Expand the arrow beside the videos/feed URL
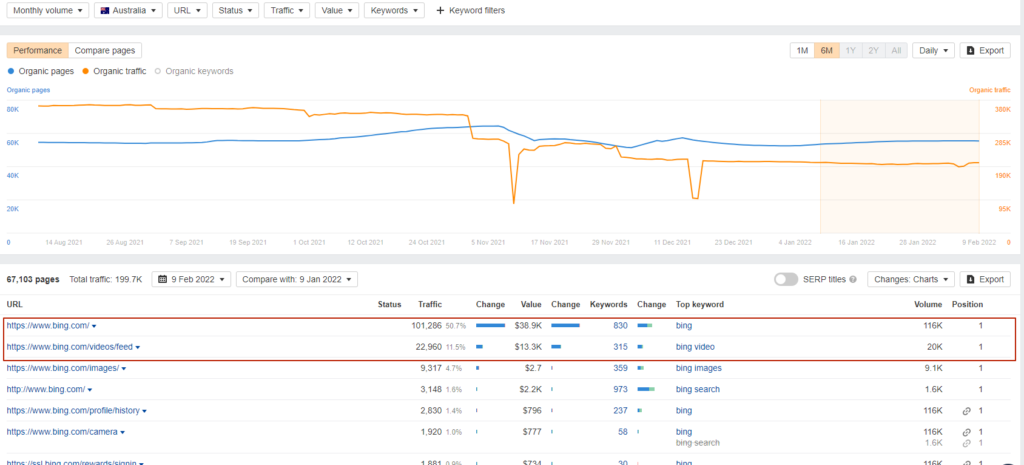Viewport: 1024px width, 465px height. click(x=138, y=347)
